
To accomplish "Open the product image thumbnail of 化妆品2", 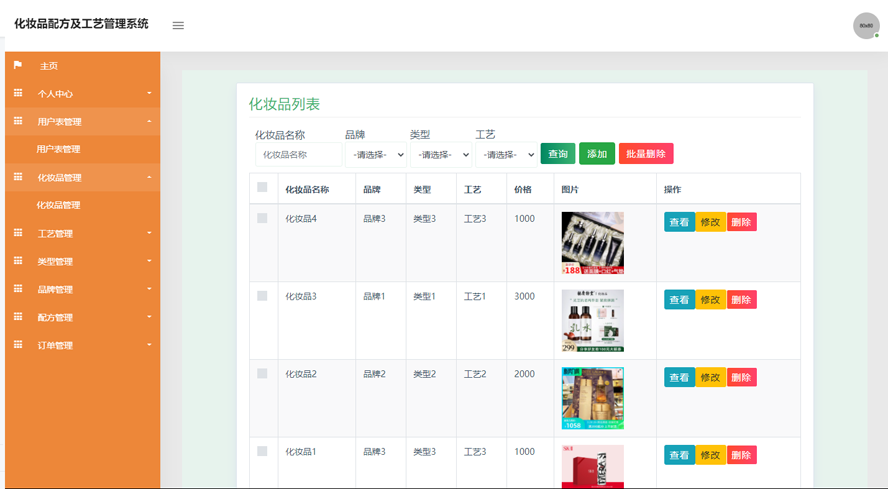I will (x=592, y=398).
